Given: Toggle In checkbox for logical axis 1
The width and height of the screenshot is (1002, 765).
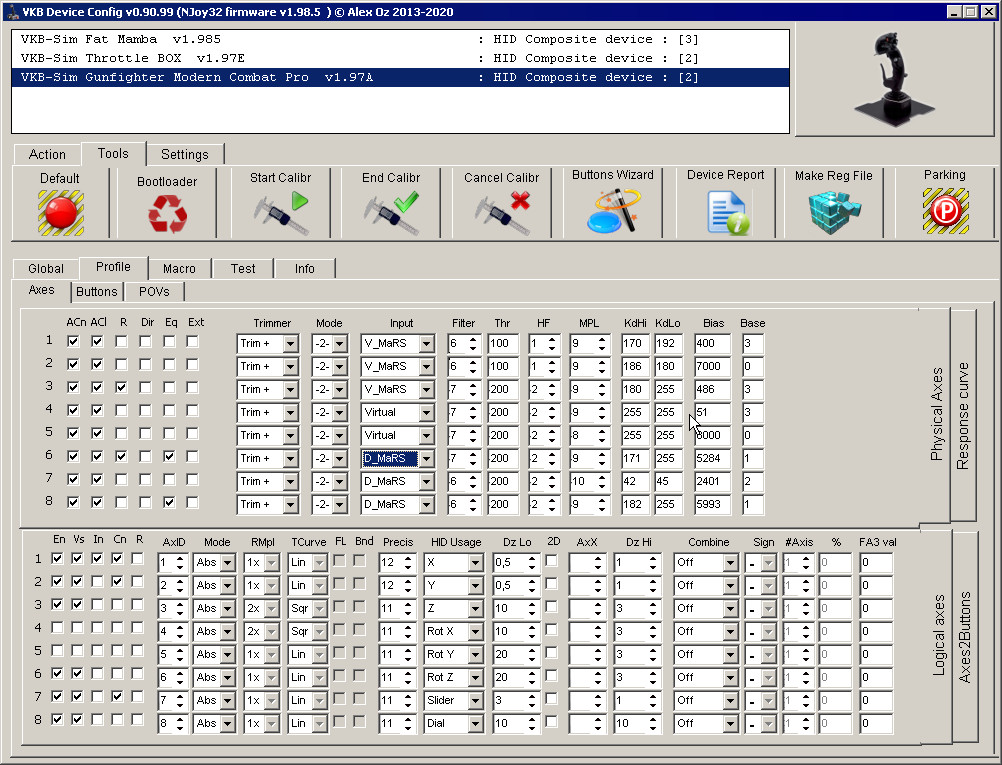Looking at the screenshot, I should (x=97, y=559).
